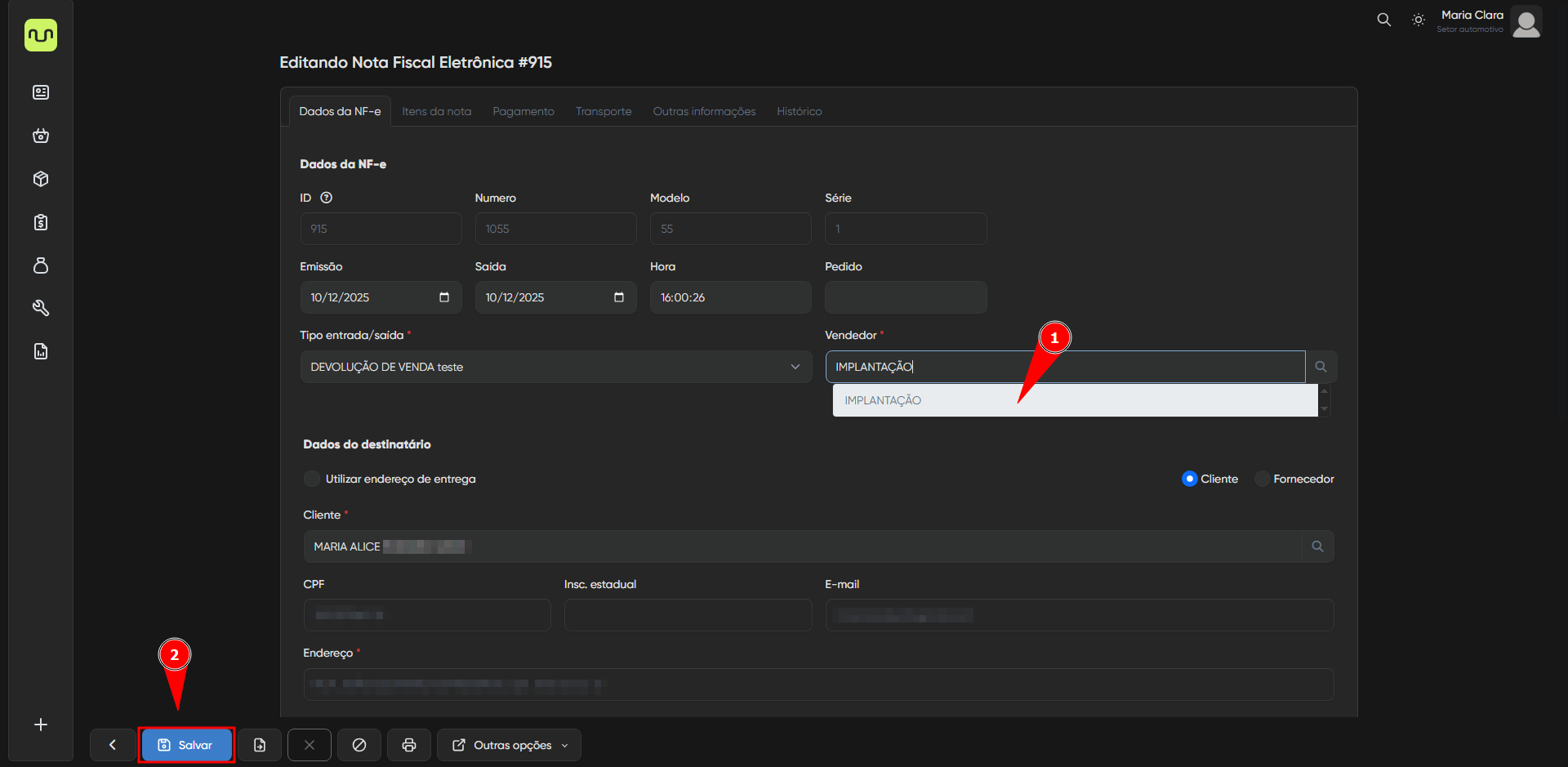Image resolution: width=1568 pixels, height=767 pixels.
Task: Click the Vendedor search magnifier icon
Action: (x=1321, y=367)
